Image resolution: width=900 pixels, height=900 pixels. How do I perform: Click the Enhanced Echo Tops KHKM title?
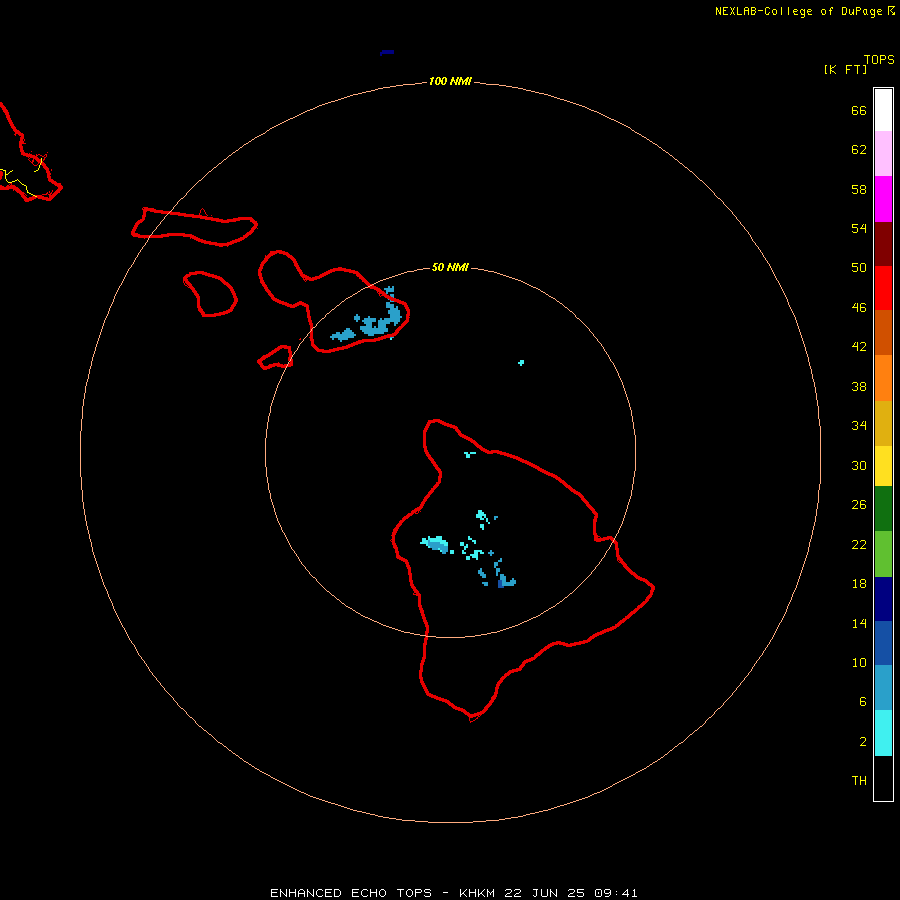click(x=454, y=893)
